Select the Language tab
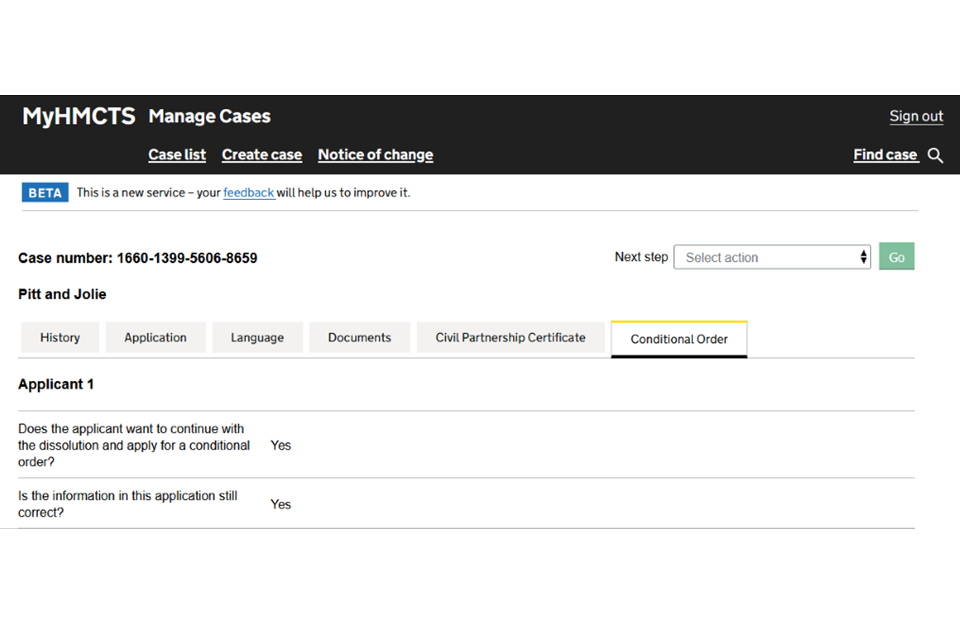 tap(257, 338)
